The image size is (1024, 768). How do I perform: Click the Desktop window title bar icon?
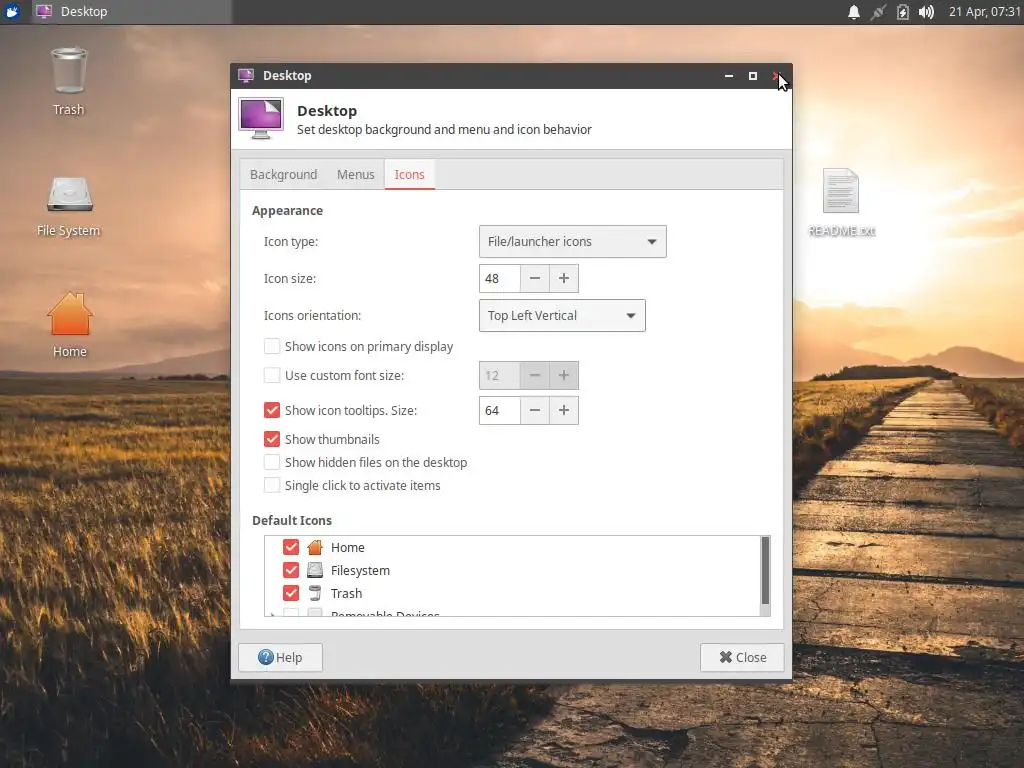[246, 76]
